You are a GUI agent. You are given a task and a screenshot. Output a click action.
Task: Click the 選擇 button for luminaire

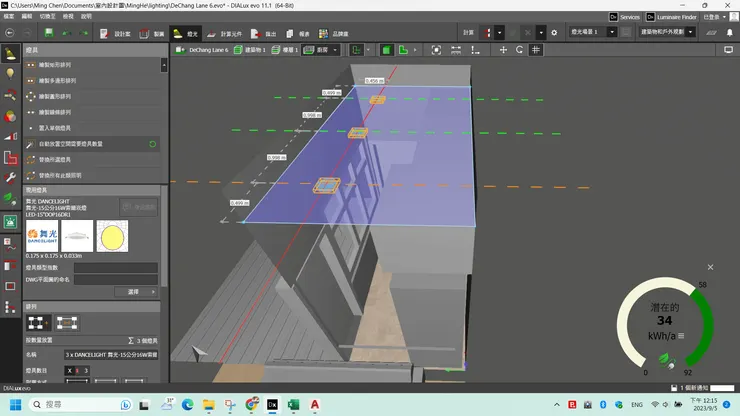pos(133,291)
